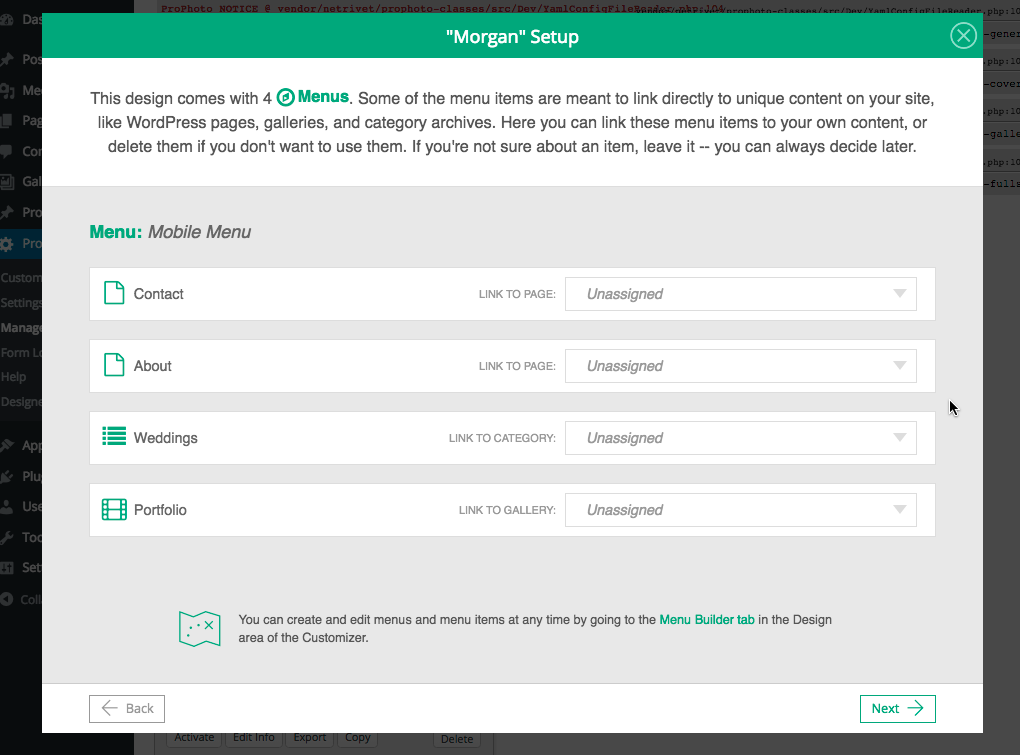Image resolution: width=1020 pixels, height=755 pixels.
Task: Click the page icon beside Contact
Action: (114, 293)
